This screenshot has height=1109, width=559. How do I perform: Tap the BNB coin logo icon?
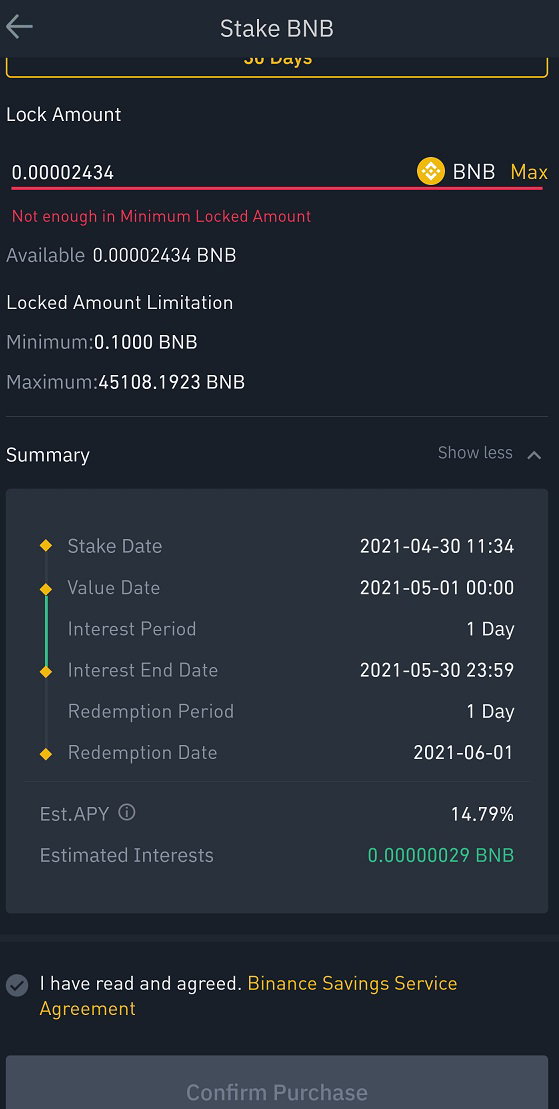pos(430,172)
